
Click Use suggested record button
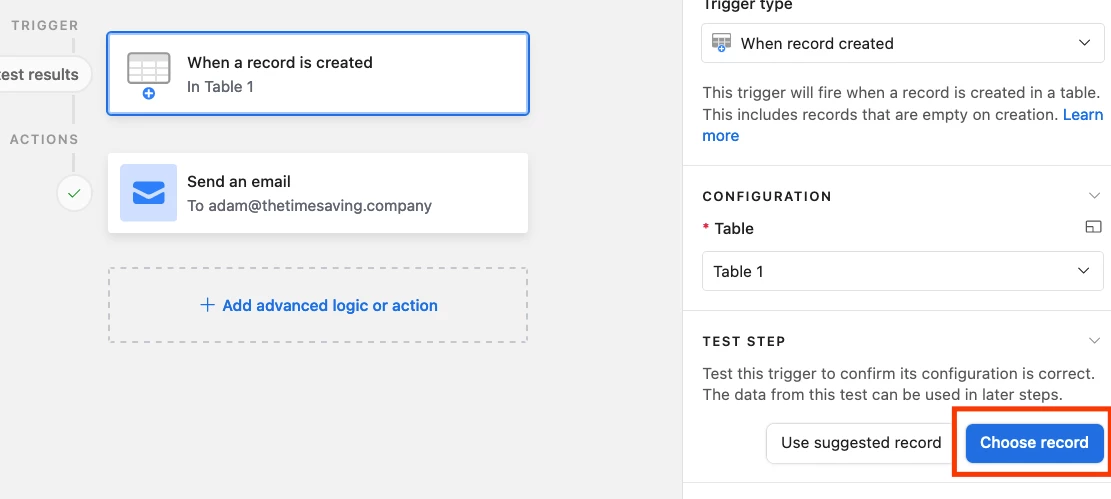[x=861, y=443]
